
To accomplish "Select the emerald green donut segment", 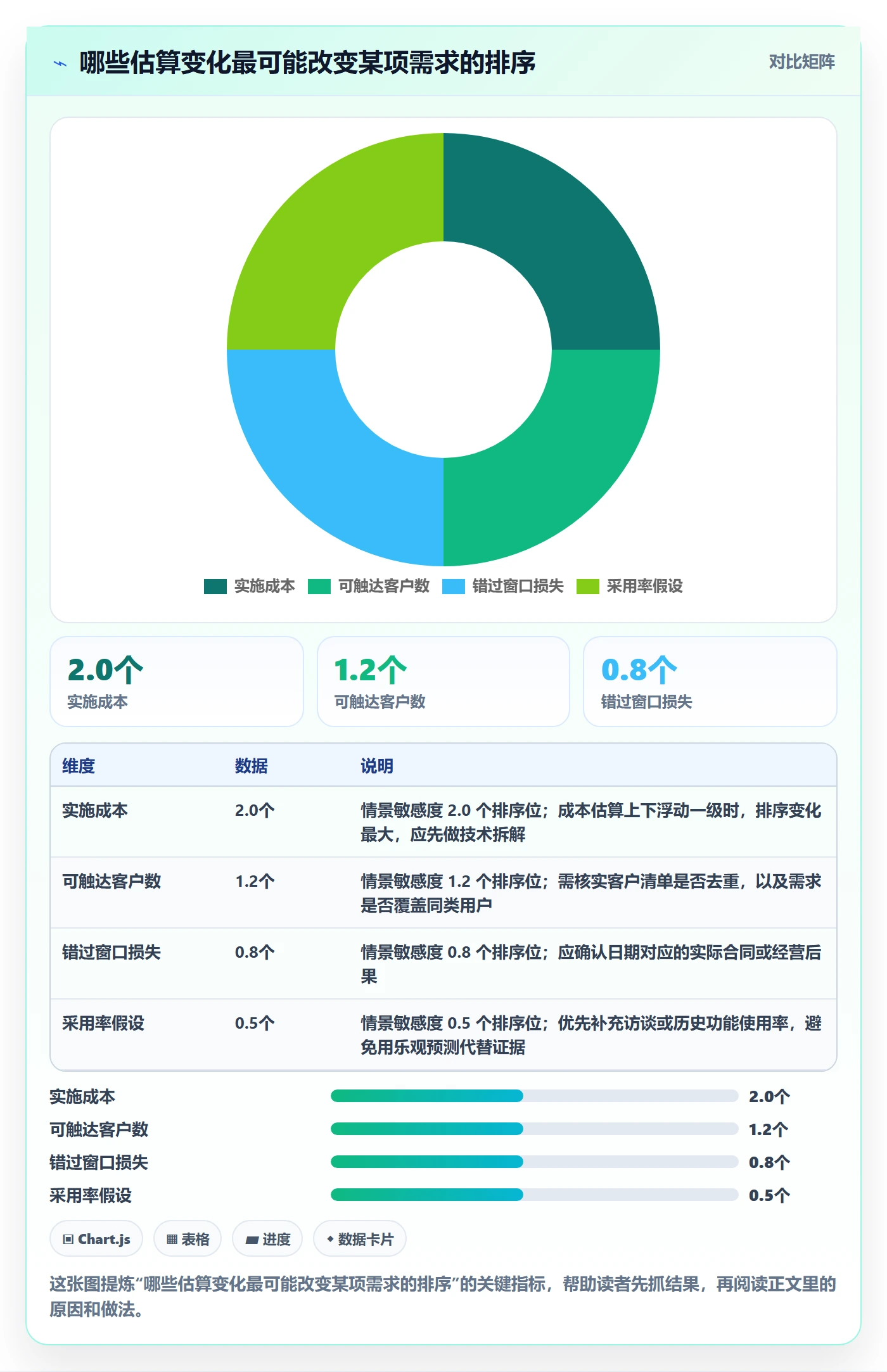I will click(558, 464).
